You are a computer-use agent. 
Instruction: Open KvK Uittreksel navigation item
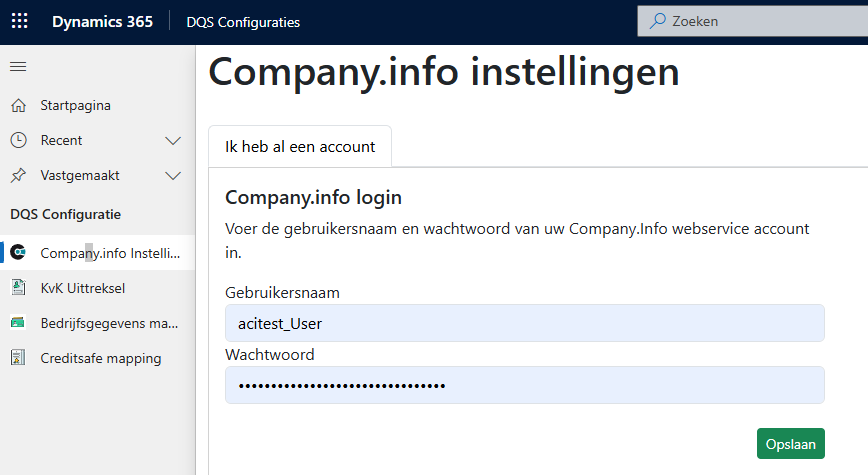click(83, 288)
